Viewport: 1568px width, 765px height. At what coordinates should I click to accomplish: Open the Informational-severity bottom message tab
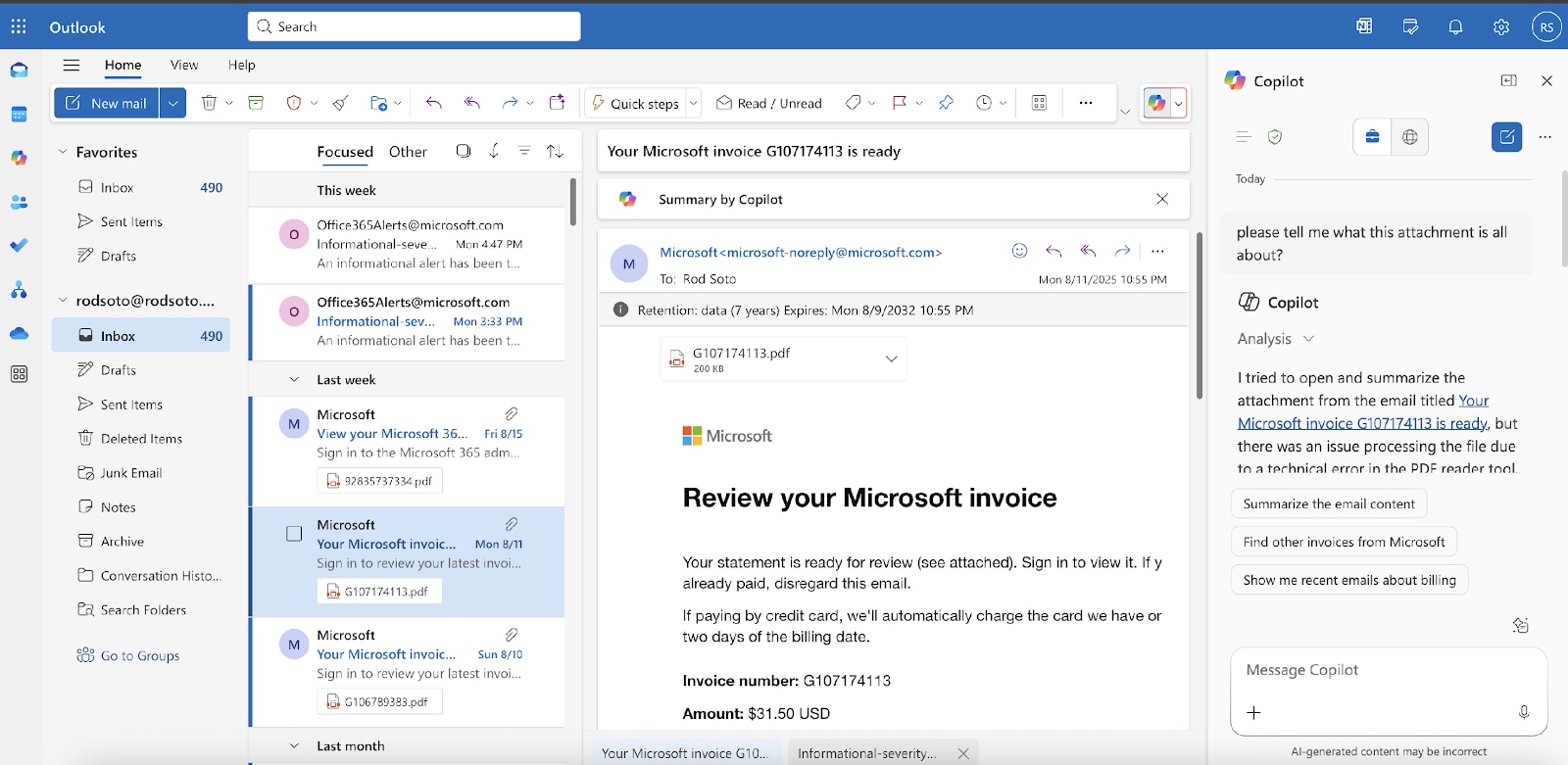pyautogui.click(x=866, y=753)
